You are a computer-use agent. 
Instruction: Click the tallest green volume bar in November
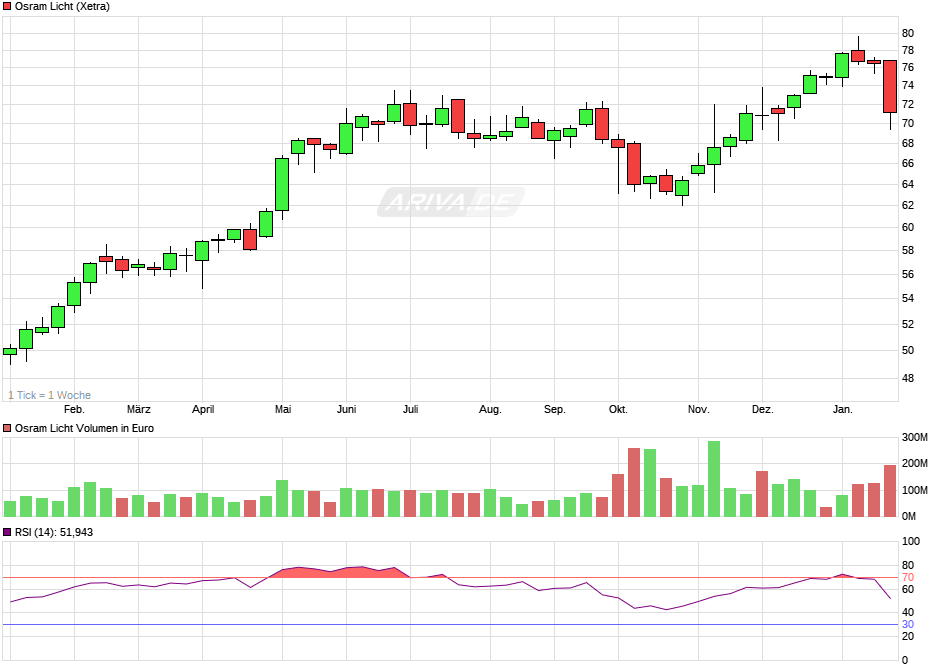[714, 479]
